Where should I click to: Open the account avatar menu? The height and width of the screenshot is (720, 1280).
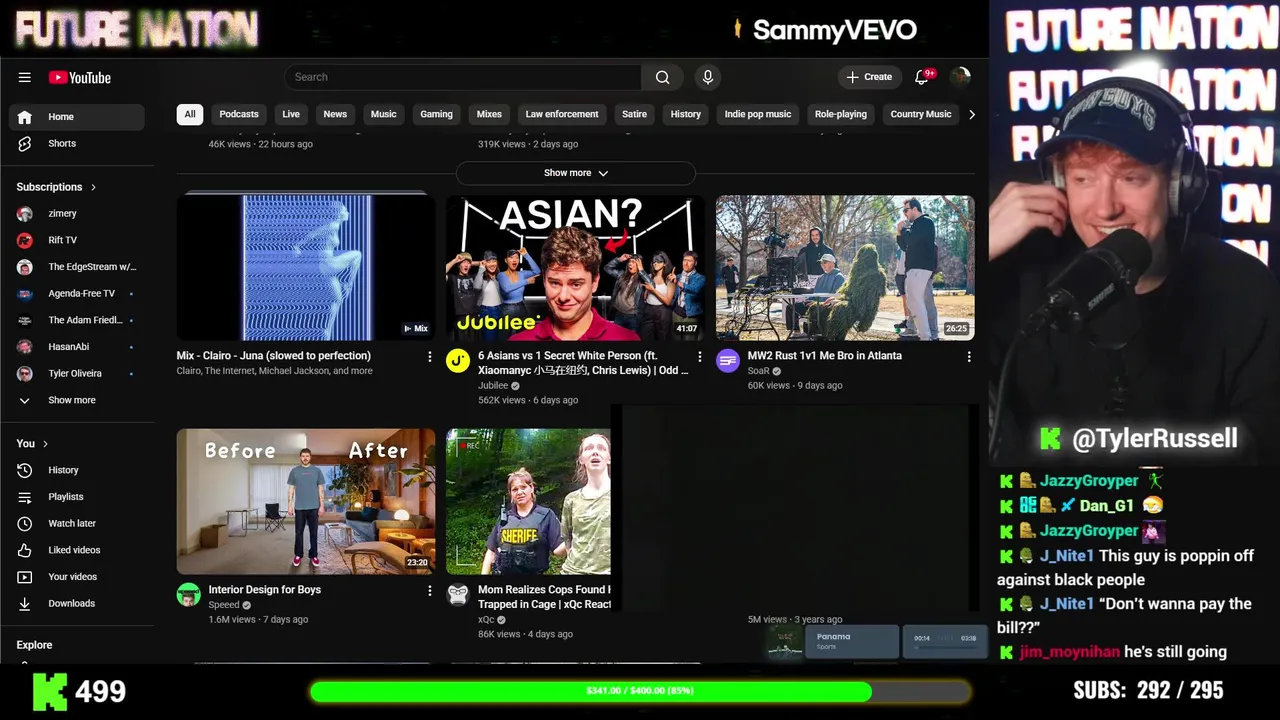pos(960,77)
